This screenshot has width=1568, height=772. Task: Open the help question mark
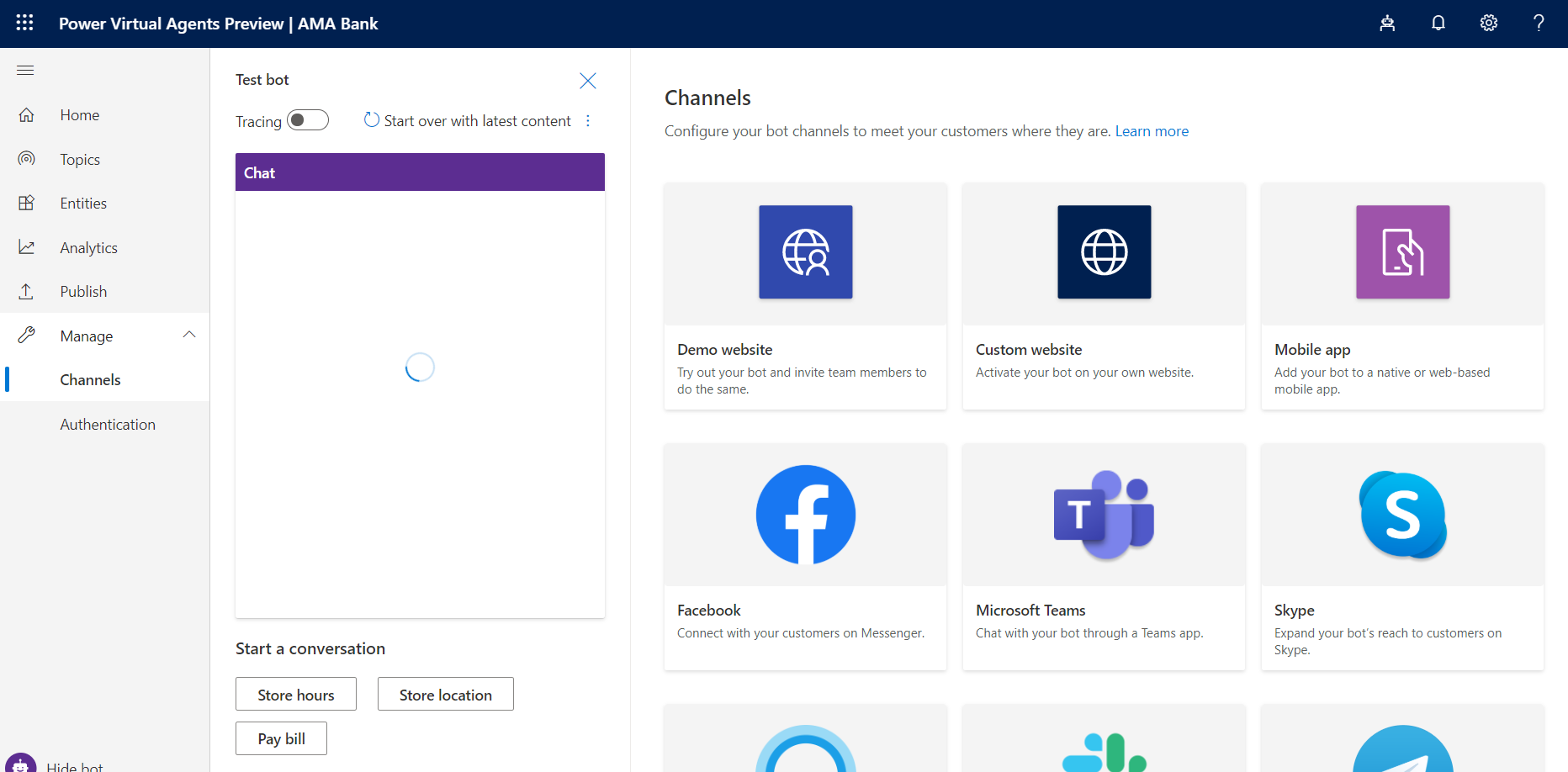coord(1539,23)
